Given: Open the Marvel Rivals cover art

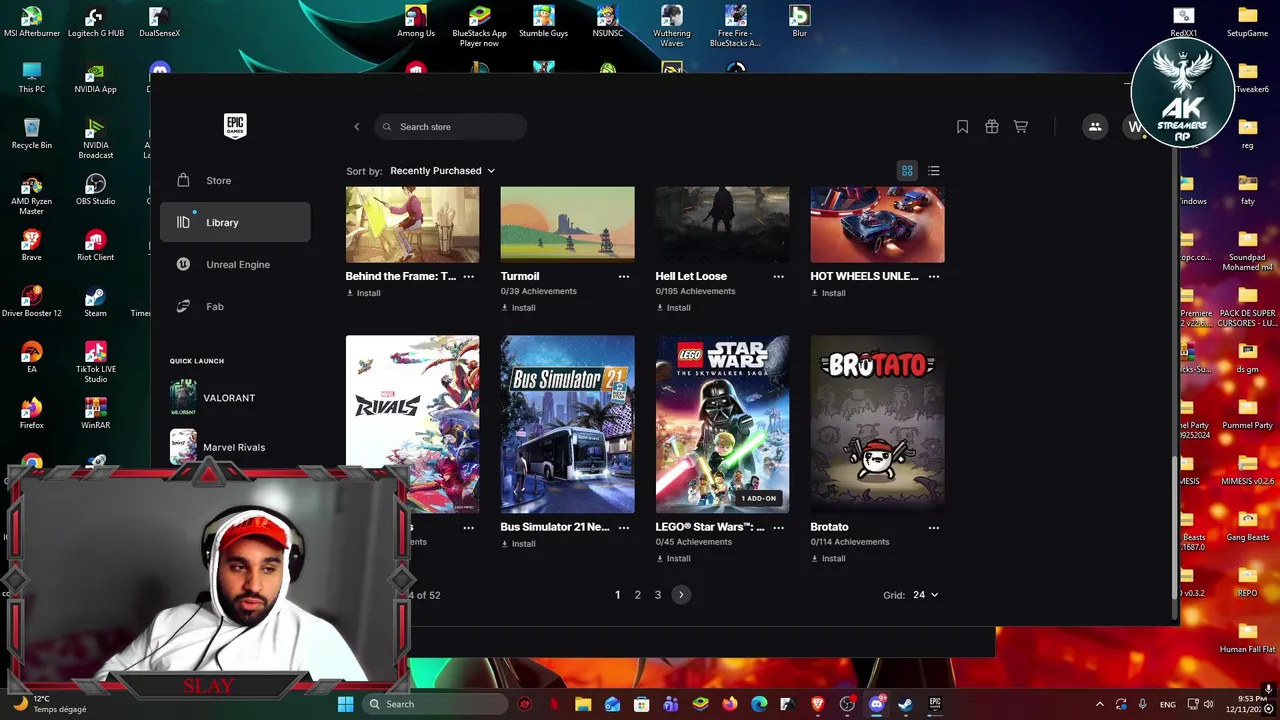Looking at the screenshot, I should 412,424.
